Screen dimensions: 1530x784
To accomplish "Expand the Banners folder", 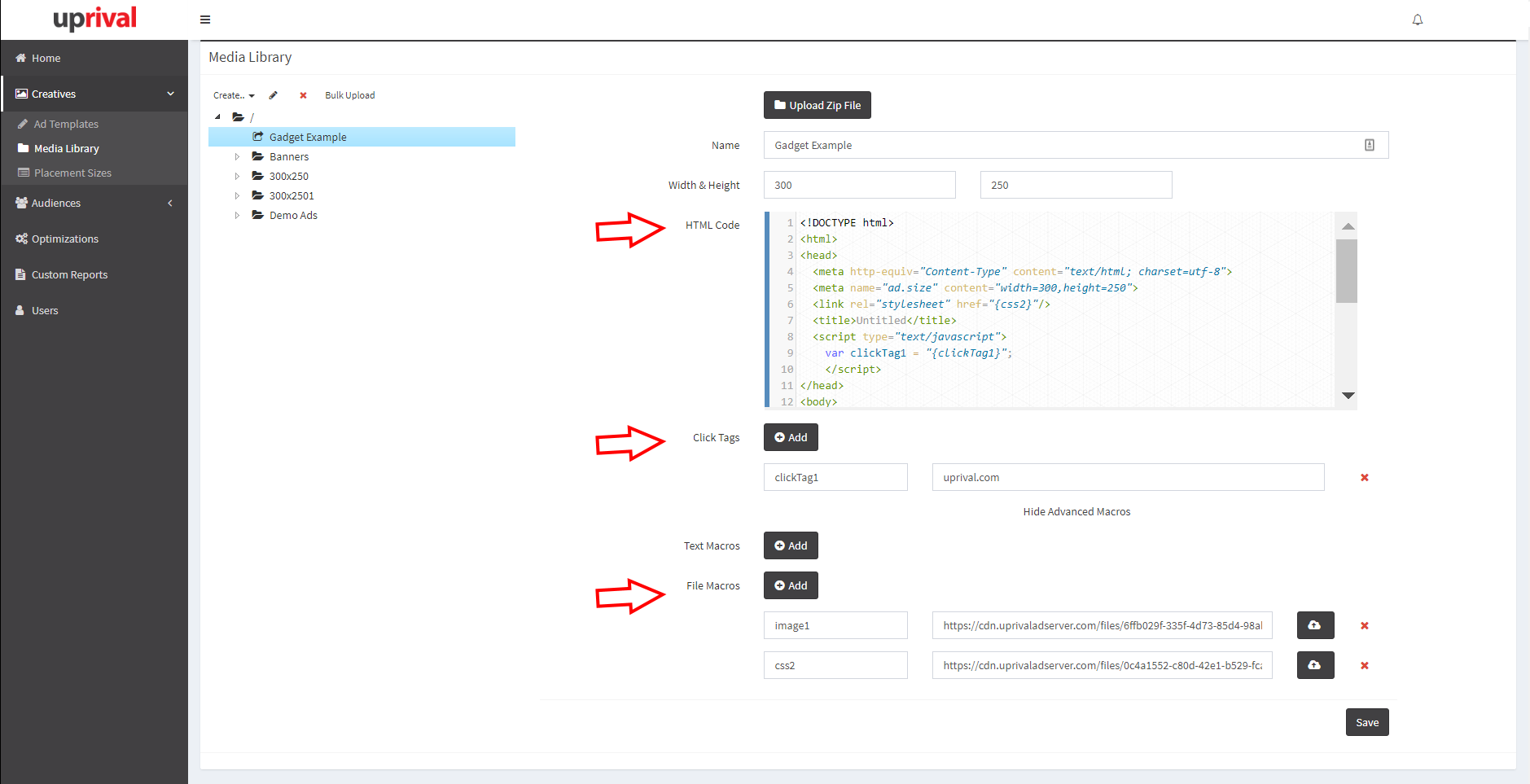I will 237,156.
